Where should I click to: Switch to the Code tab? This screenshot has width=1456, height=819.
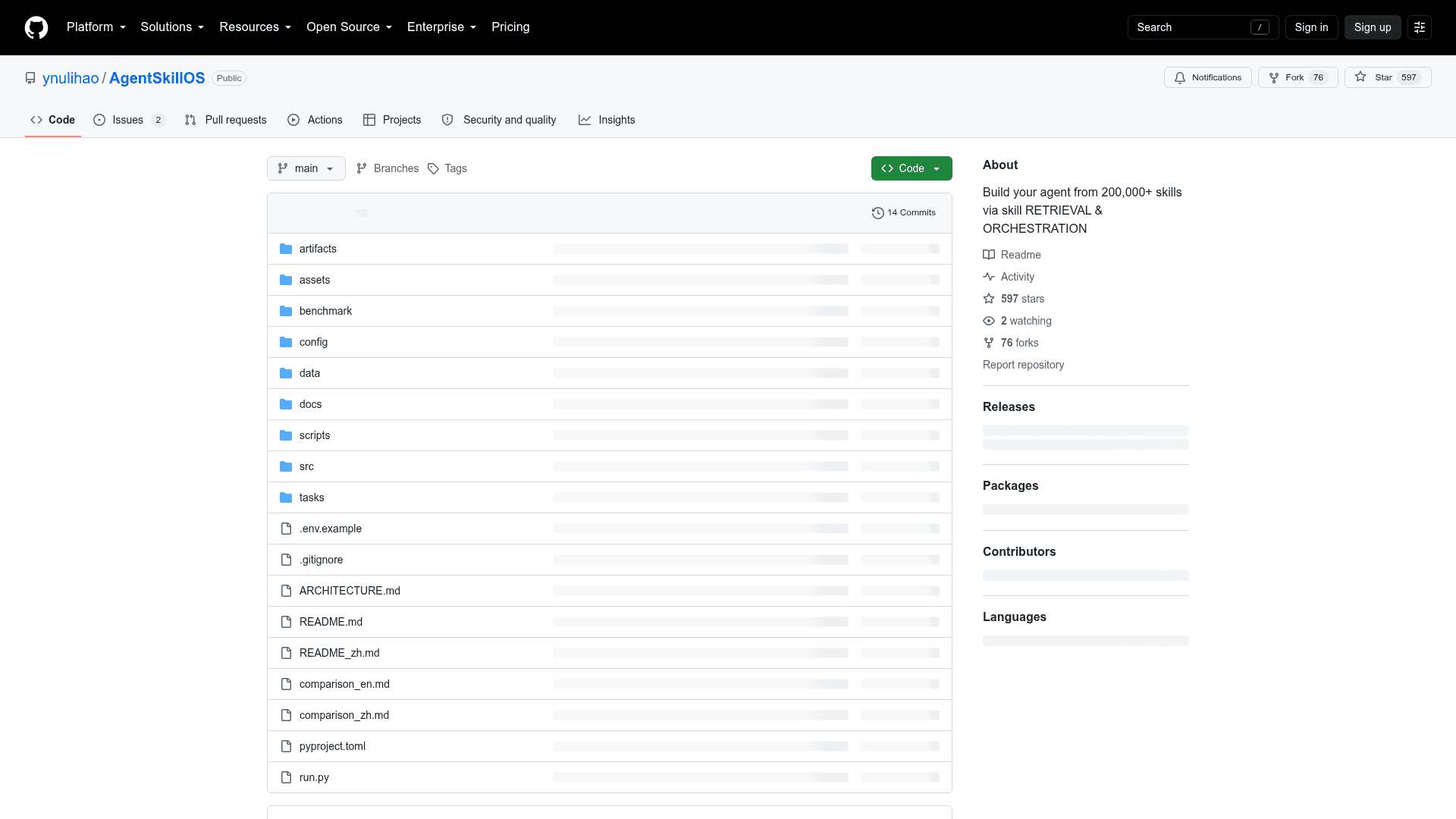(x=53, y=120)
